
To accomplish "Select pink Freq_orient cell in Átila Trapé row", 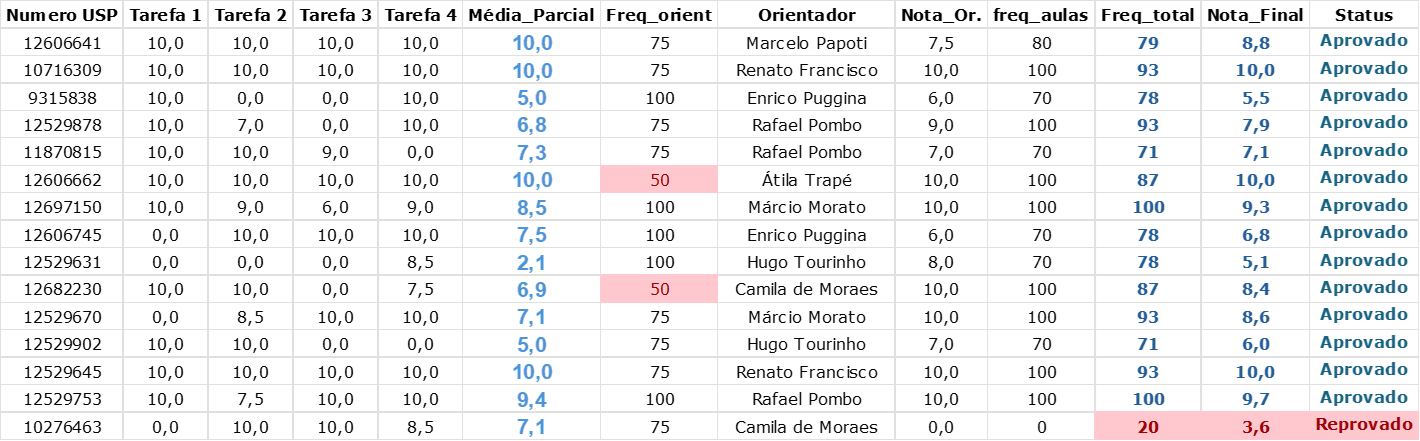I will [659, 180].
